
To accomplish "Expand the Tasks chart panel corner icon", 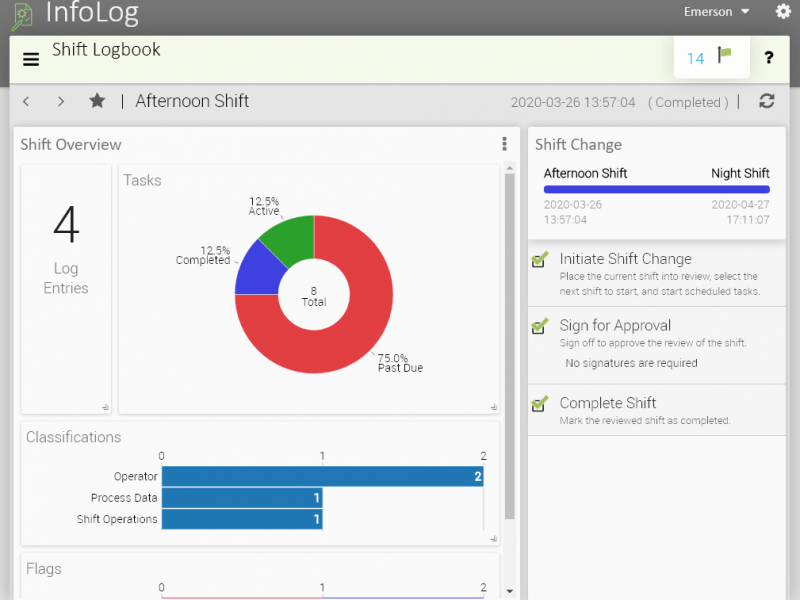I will [492, 407].
